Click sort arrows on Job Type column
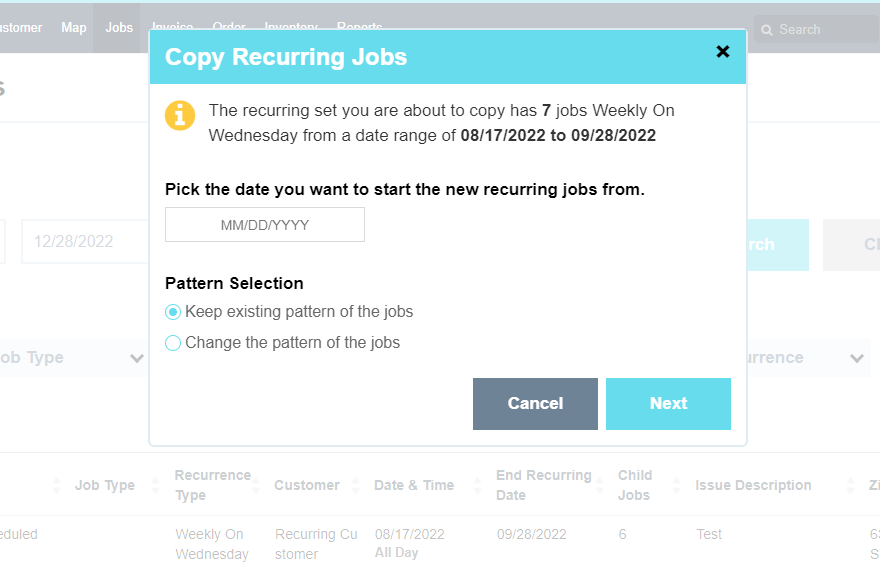Screen dimensions: 880x566 [155, 486]
